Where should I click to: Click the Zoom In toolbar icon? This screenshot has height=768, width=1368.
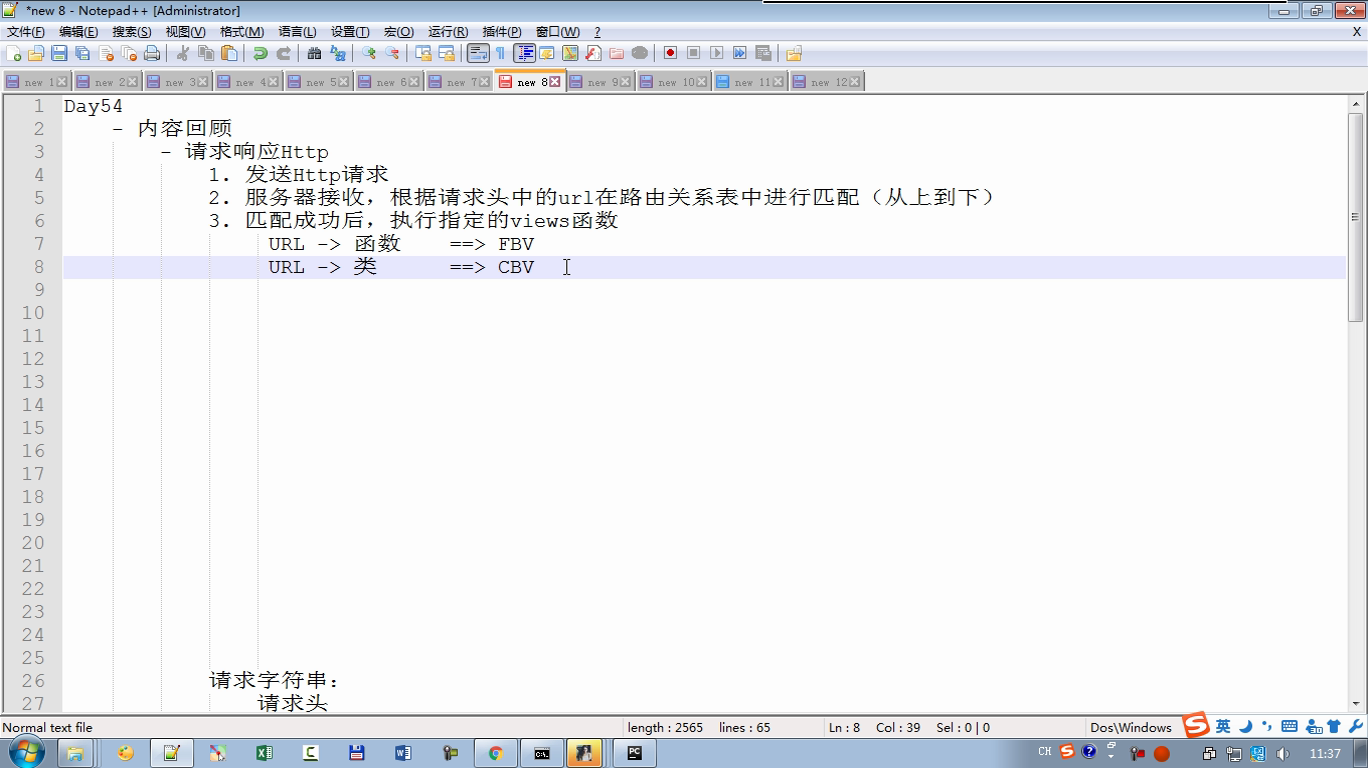tap(369, 53)
